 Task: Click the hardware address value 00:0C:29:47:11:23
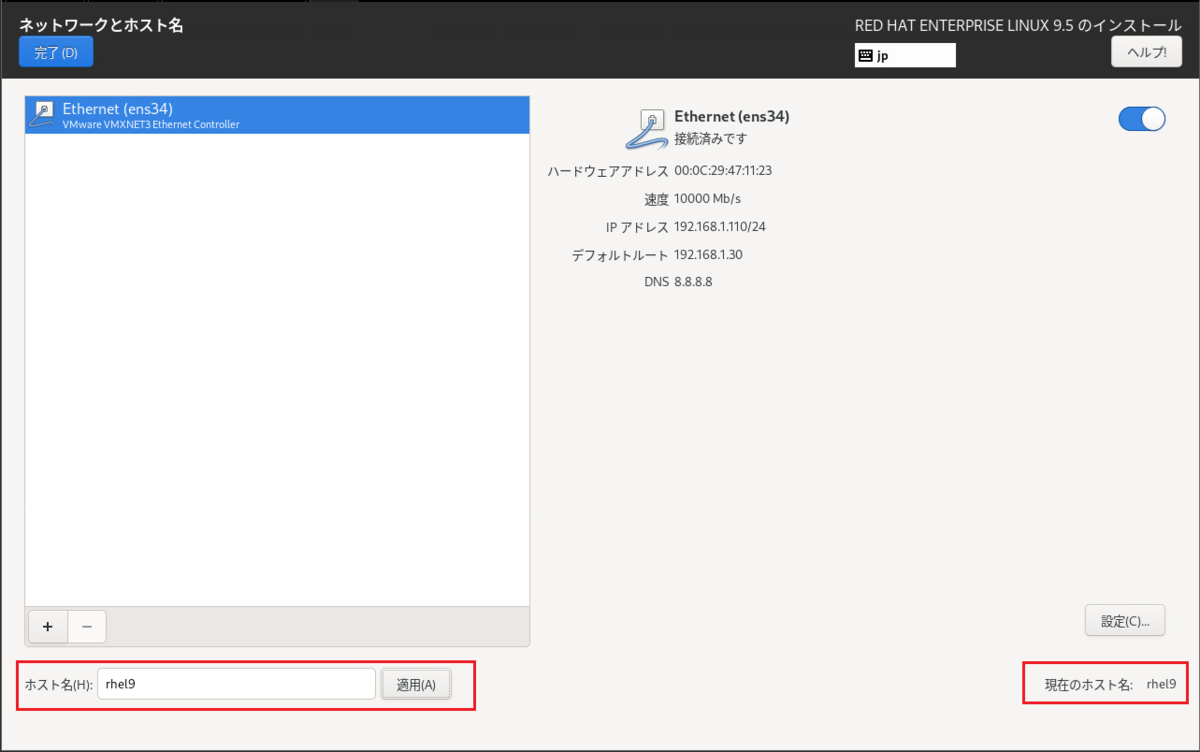coord(723,171)
